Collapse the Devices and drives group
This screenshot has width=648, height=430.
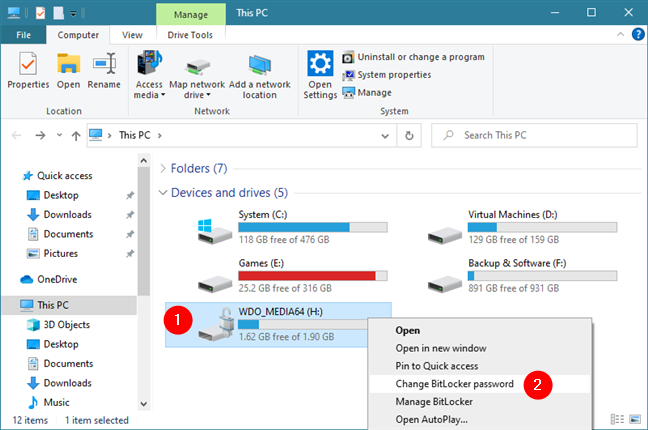coord(163,193)
